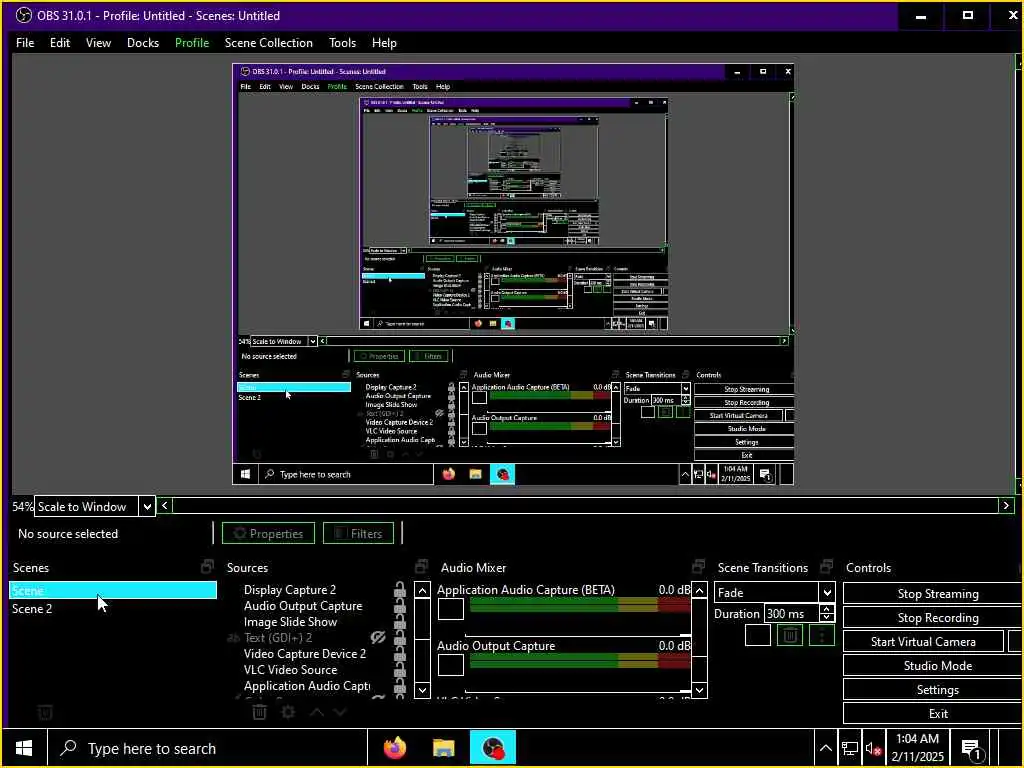
Task: Click the left arrow of the preview scrollbar
Action: (165, 505)
